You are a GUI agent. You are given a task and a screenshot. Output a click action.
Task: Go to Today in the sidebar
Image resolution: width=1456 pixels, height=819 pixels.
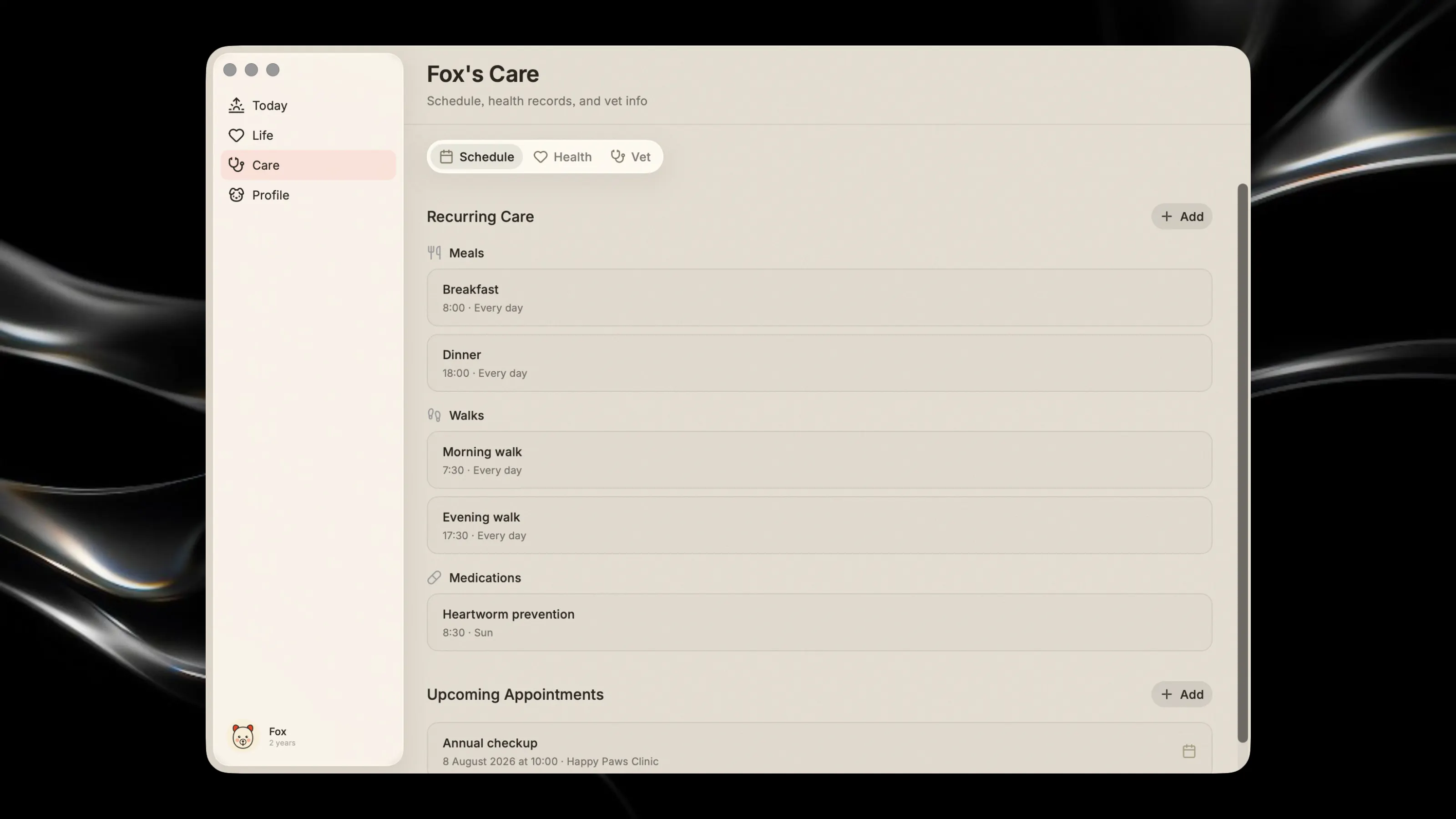(308, 105)
